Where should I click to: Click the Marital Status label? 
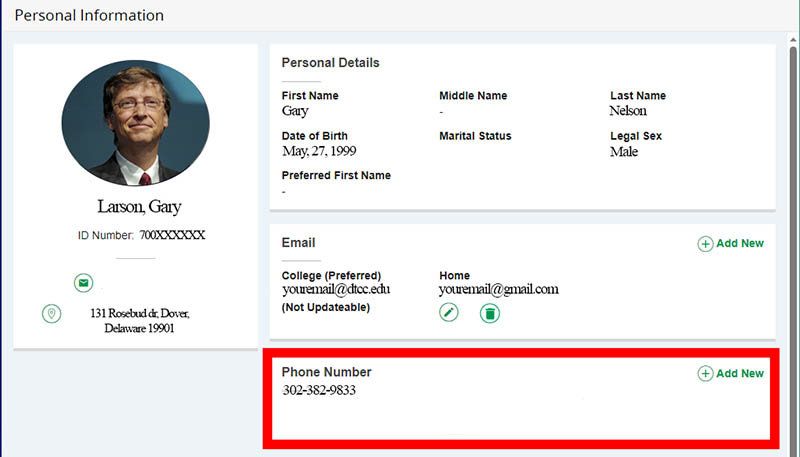coord(475,136)
